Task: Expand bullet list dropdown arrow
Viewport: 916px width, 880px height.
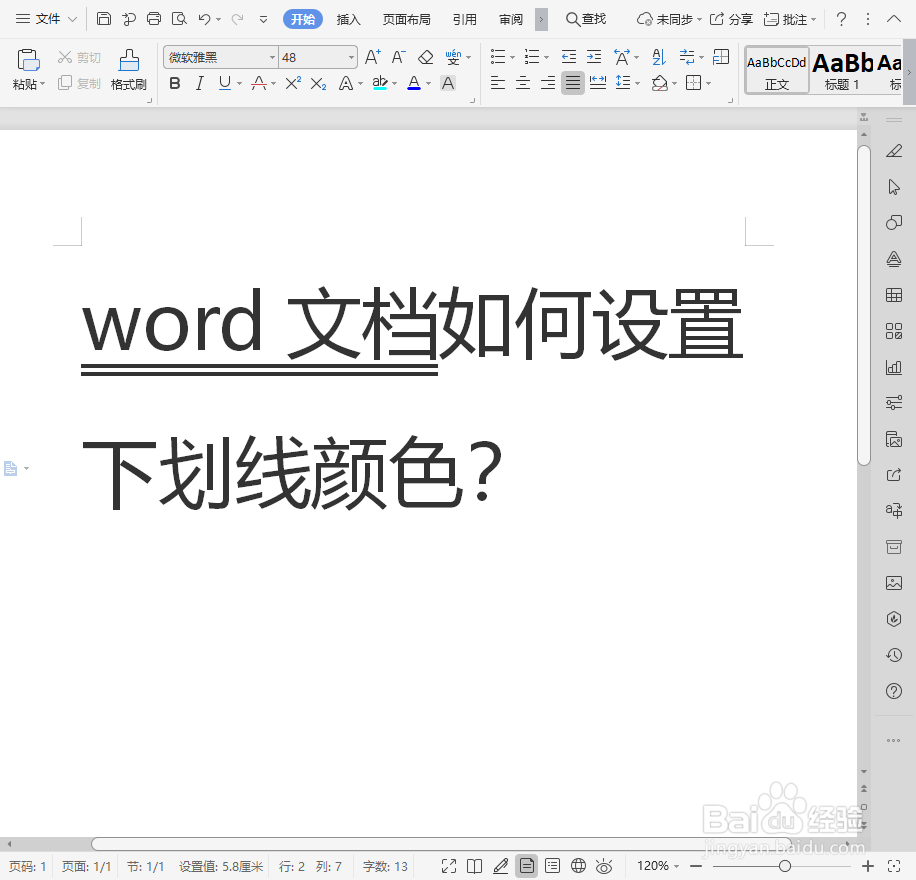Action: (x=512, y=58)
